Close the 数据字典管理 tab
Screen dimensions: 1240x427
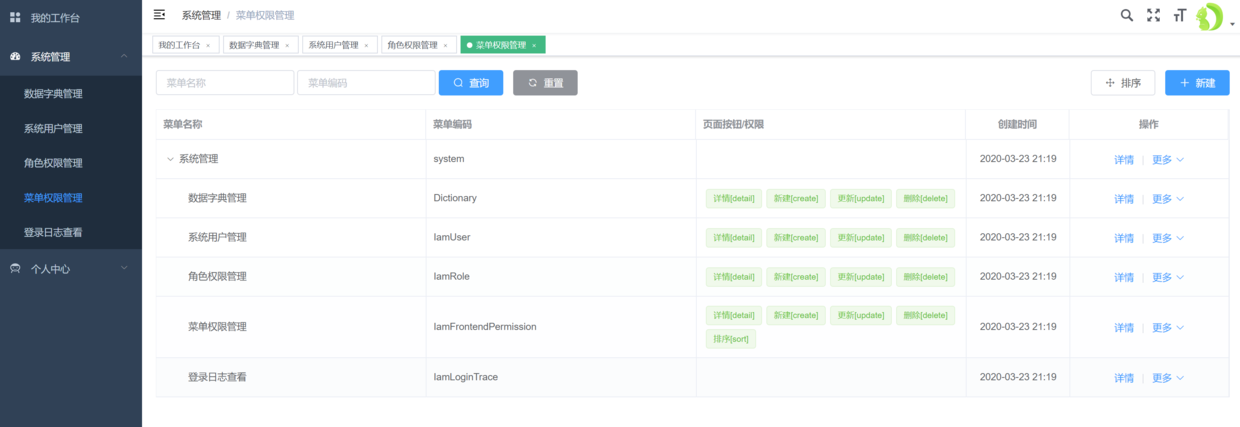(287, 45)
